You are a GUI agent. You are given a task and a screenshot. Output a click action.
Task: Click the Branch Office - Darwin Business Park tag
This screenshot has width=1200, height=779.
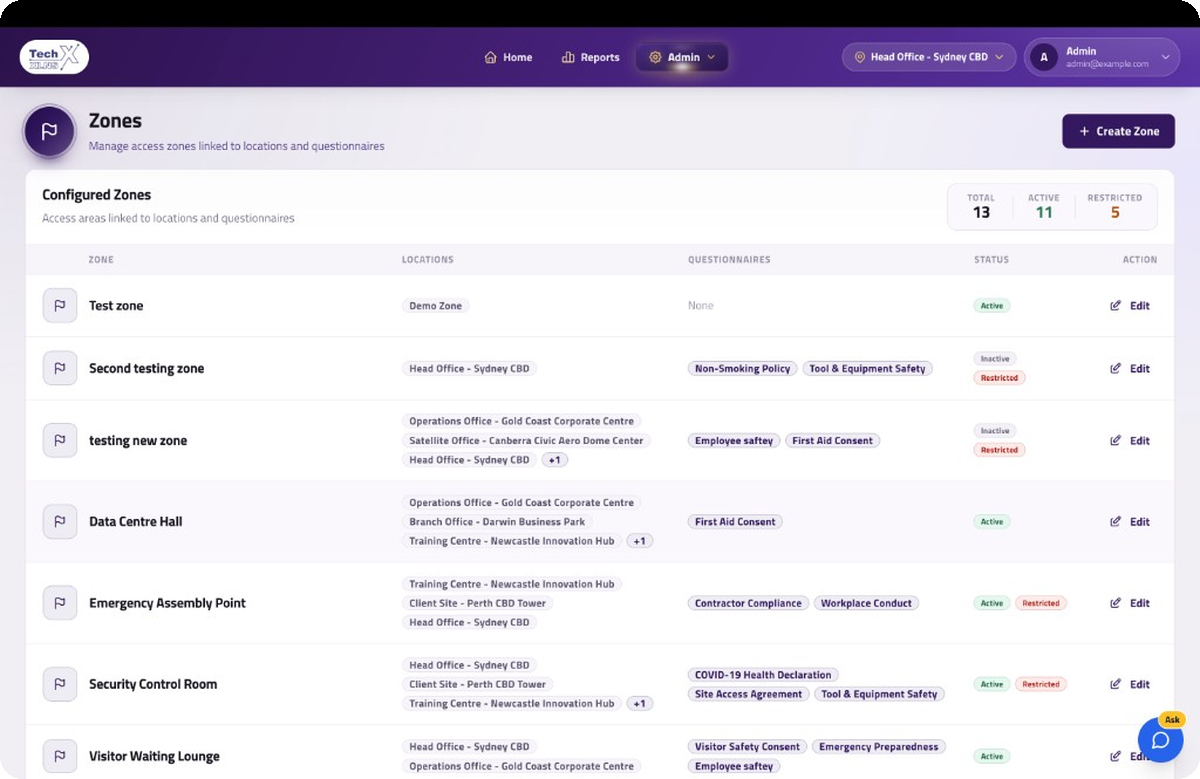497,521
